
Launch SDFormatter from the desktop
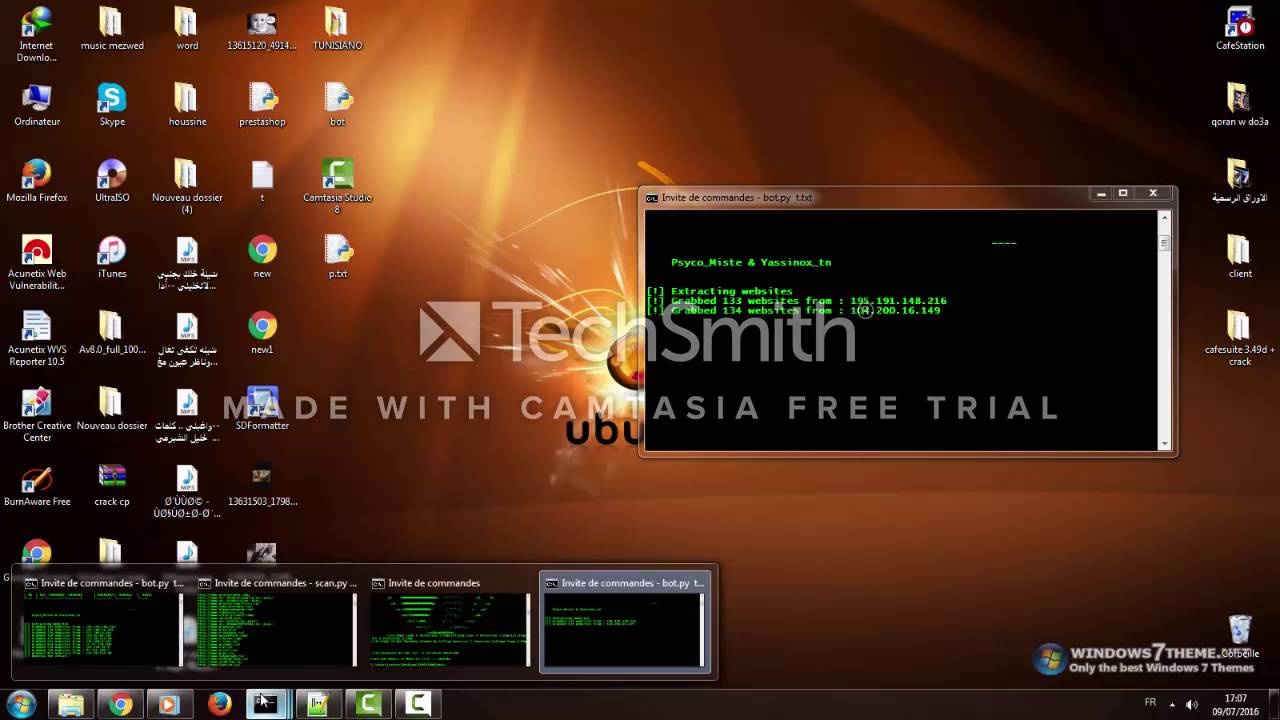coord(262,408)
